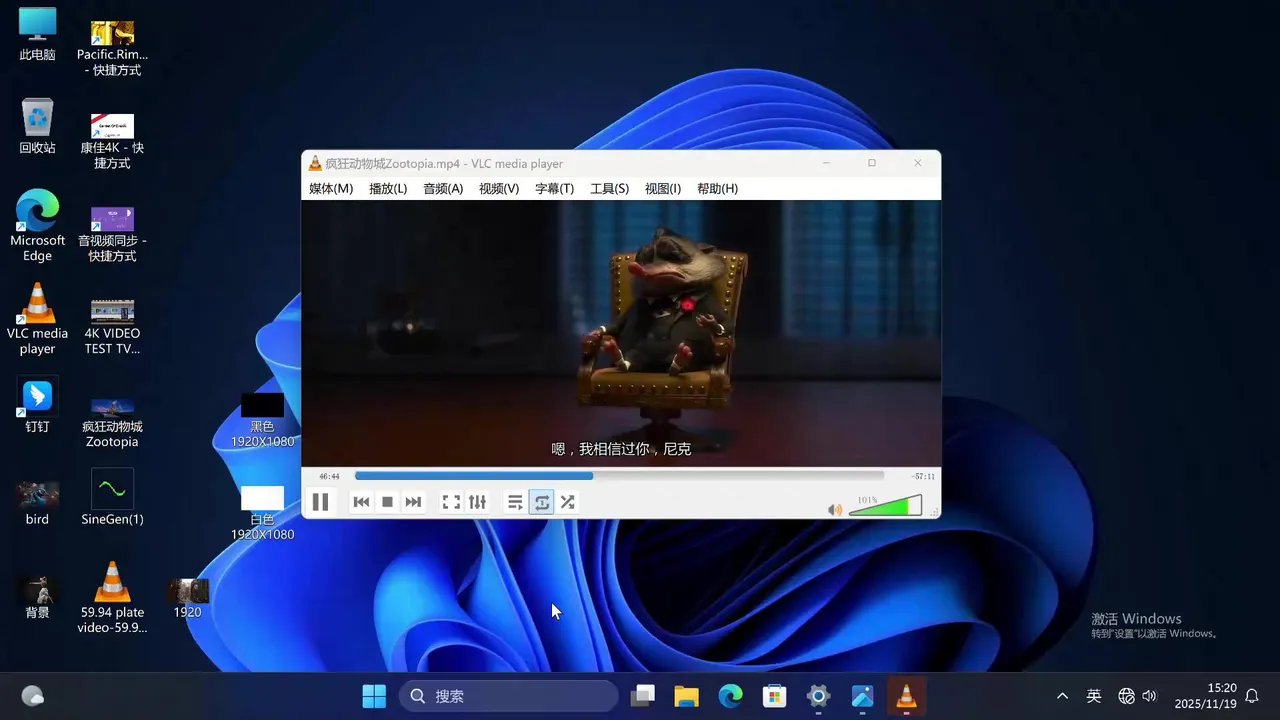The image size is (1280, 720).
Task: Select 59.94 plate video file
Action: click(112, 598)
